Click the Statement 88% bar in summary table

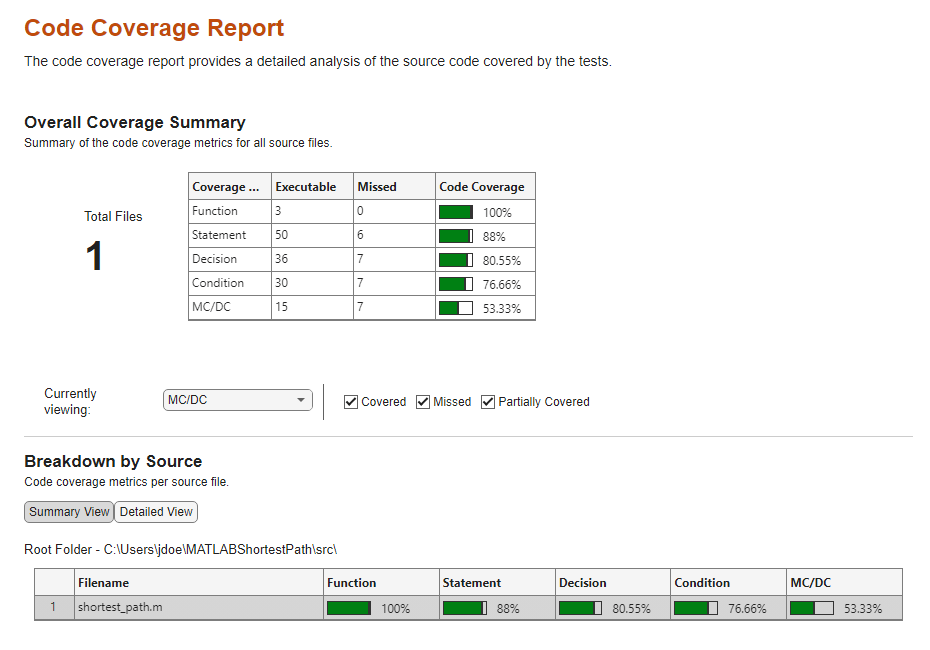coord(456,236)
